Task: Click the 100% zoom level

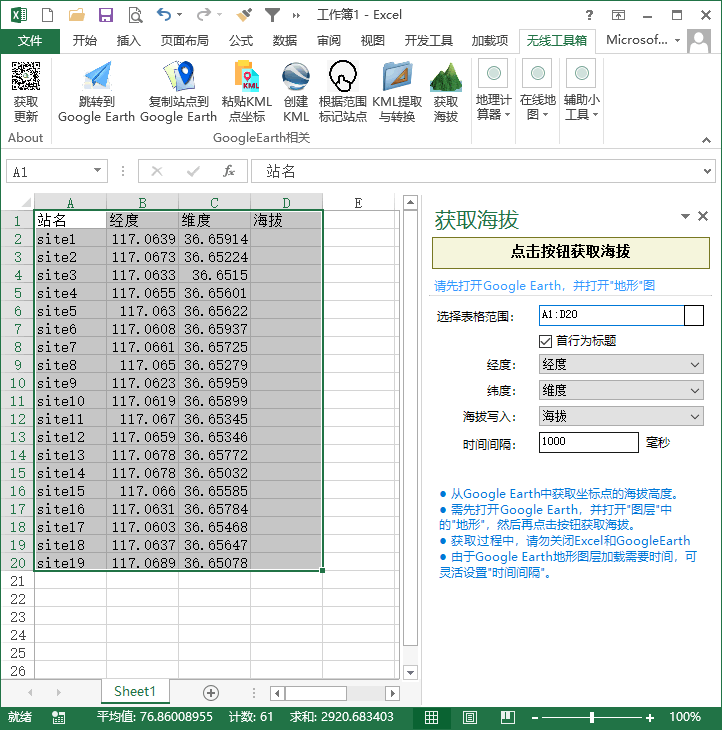Action: coord(684,717)
